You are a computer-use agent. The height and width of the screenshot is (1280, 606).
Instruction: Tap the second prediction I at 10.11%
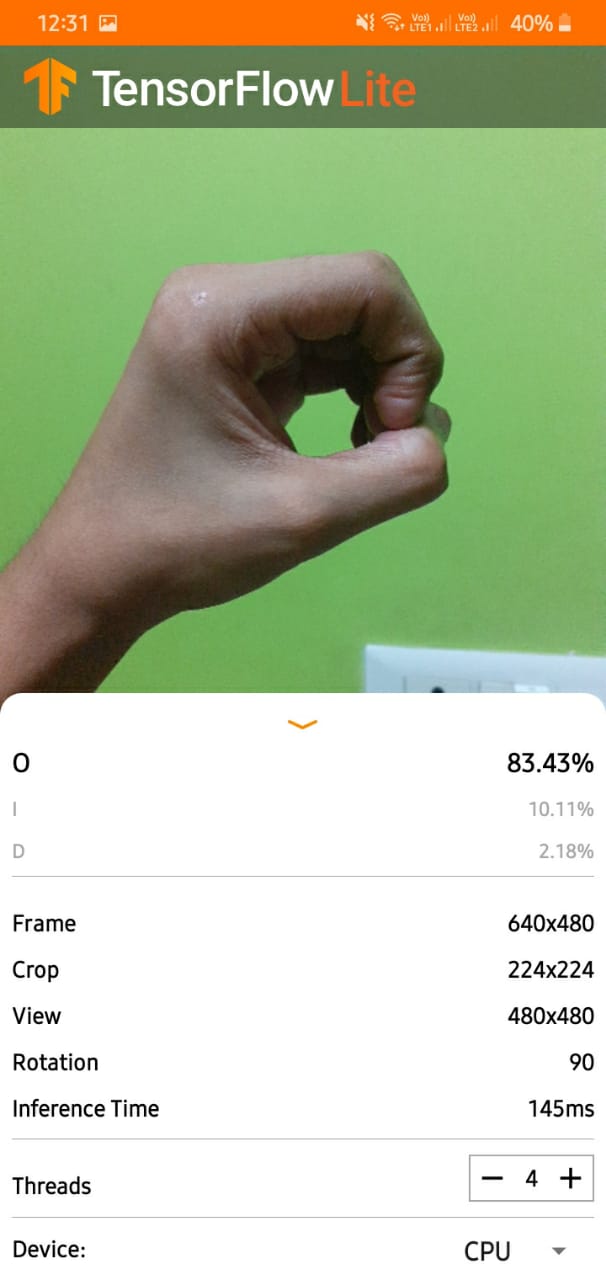point(303,808)
